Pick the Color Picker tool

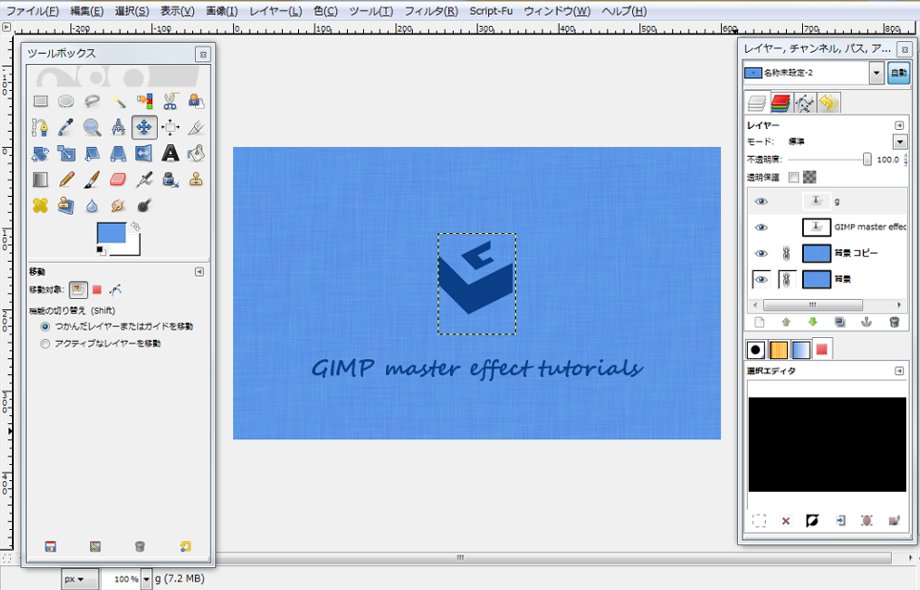66,127
